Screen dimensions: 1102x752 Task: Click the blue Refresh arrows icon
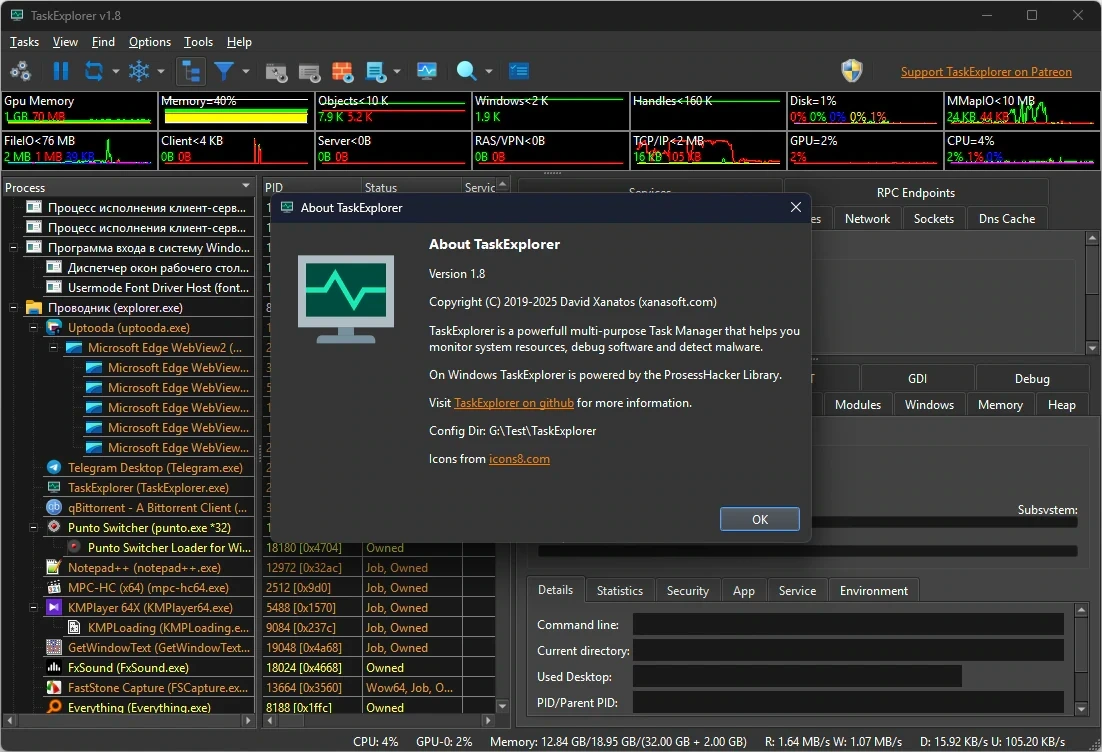click(x=93, y=71)
